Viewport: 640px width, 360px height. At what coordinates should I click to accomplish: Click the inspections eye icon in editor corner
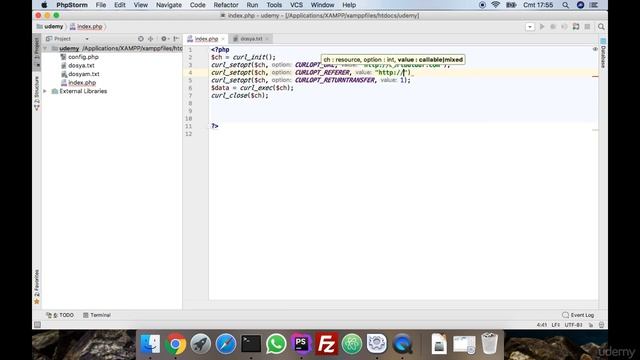coord(595,49)
